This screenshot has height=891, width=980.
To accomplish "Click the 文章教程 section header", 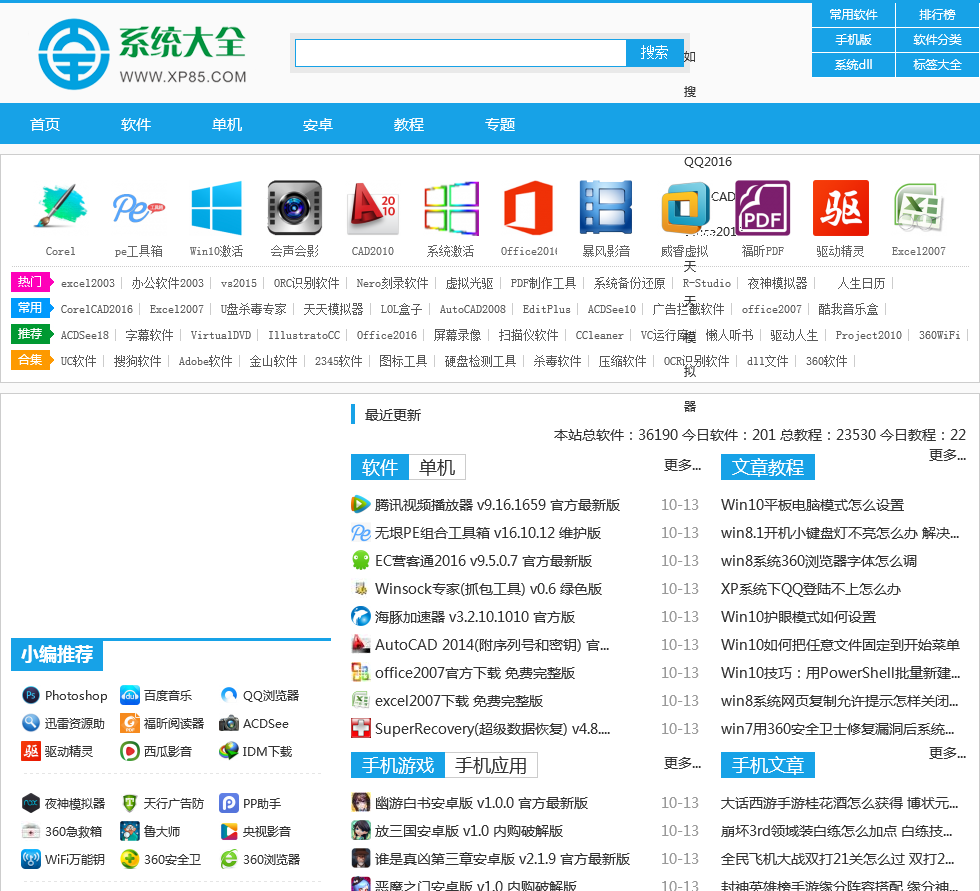I will coord(768,467).
